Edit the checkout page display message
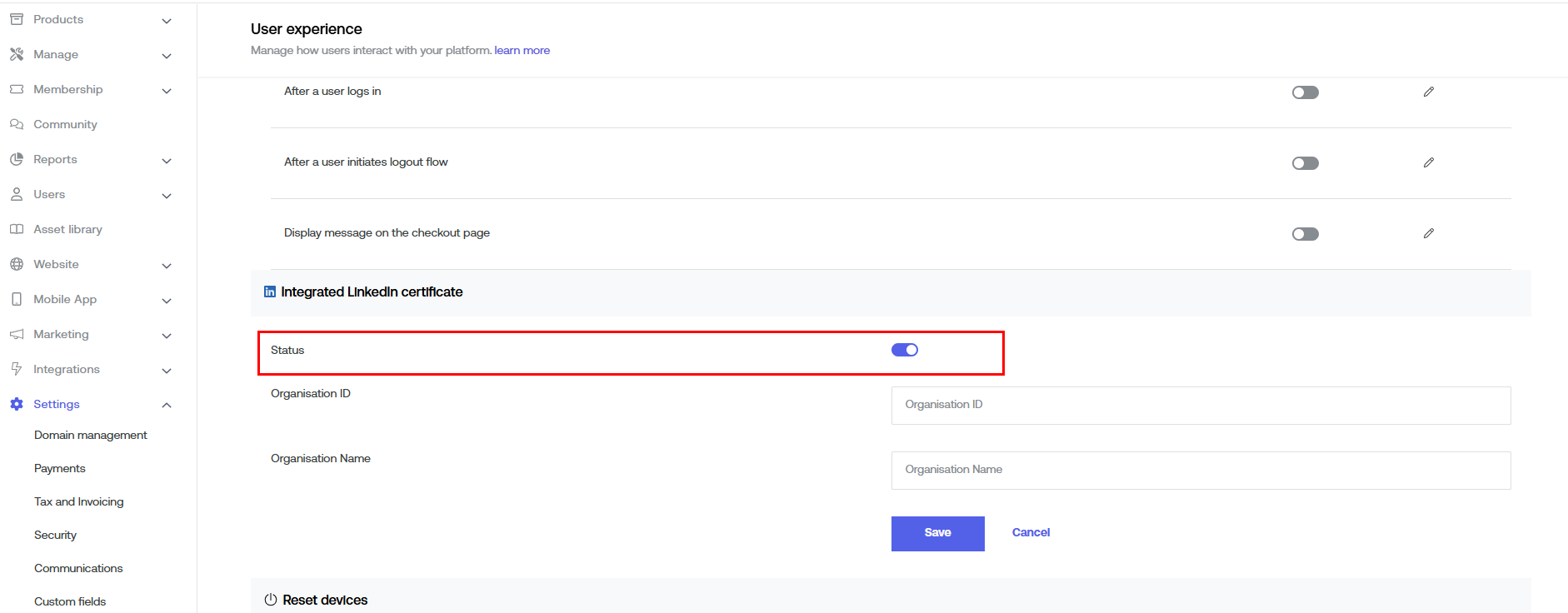 click(x=1428, y=233)
